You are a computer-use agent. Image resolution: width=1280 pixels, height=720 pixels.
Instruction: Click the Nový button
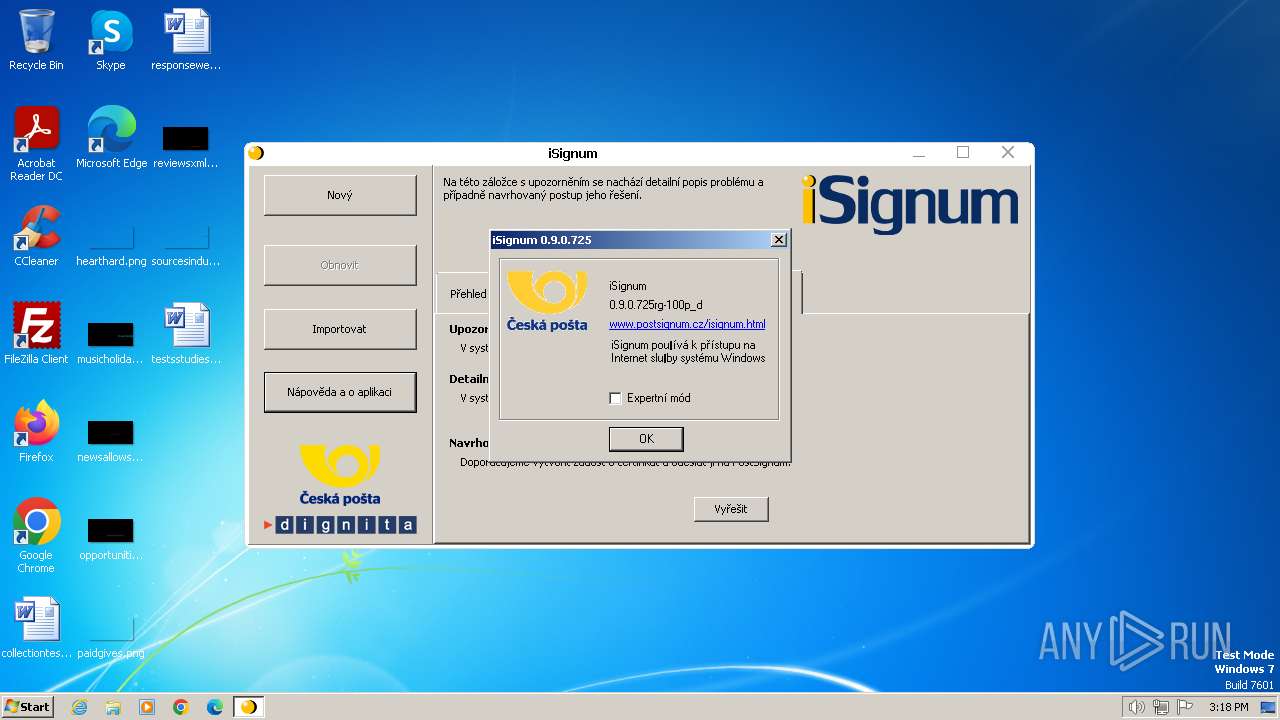click(340, 195)
